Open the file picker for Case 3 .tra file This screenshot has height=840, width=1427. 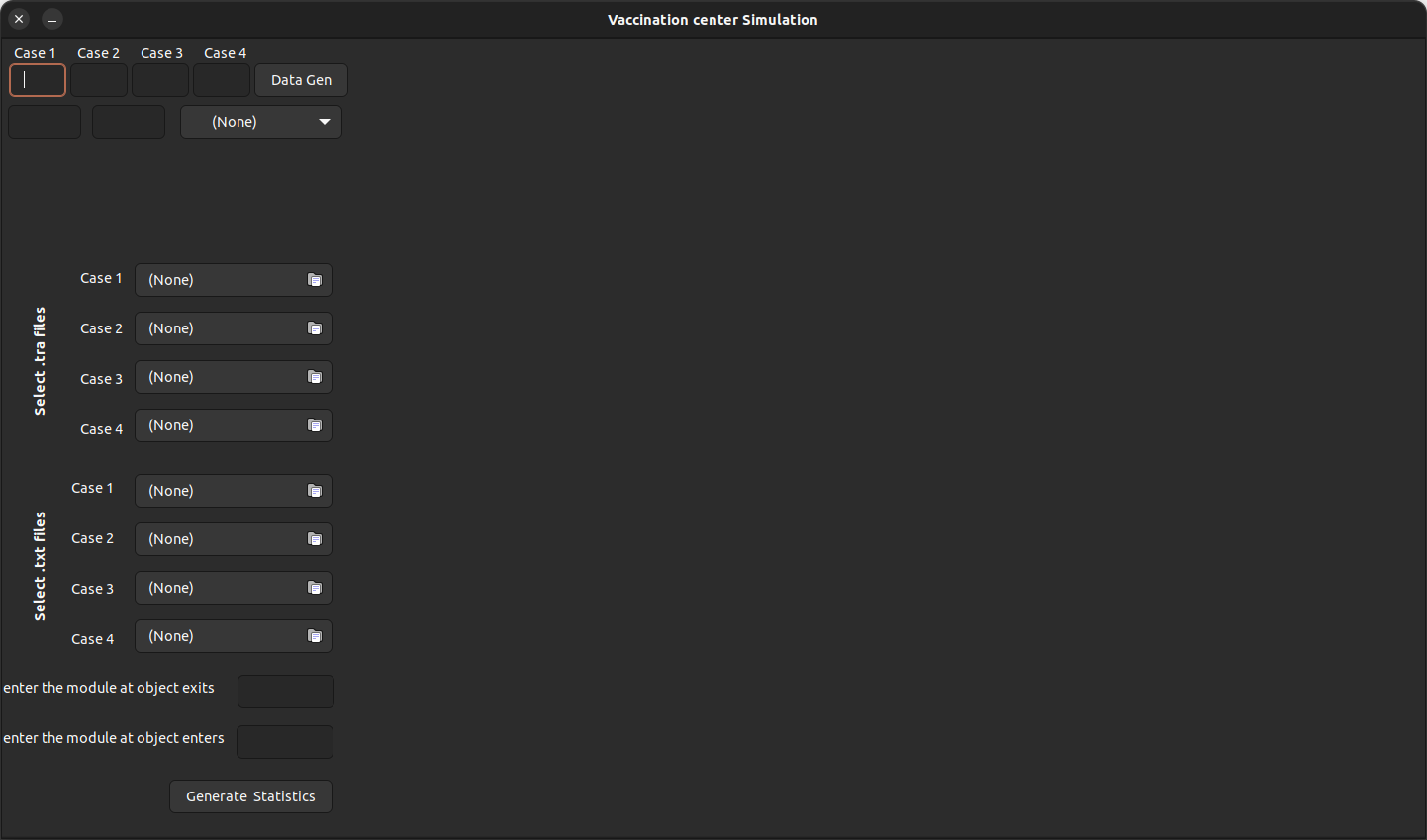click(315, 377)
